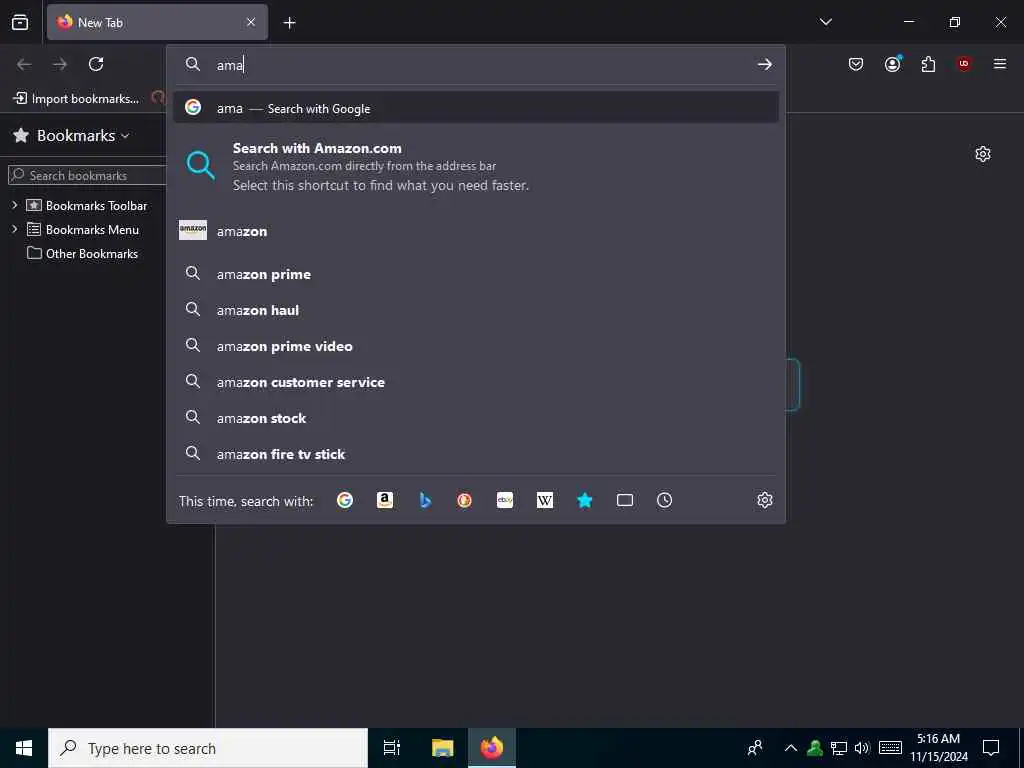Open Task View on taskbar

[392, 748]
